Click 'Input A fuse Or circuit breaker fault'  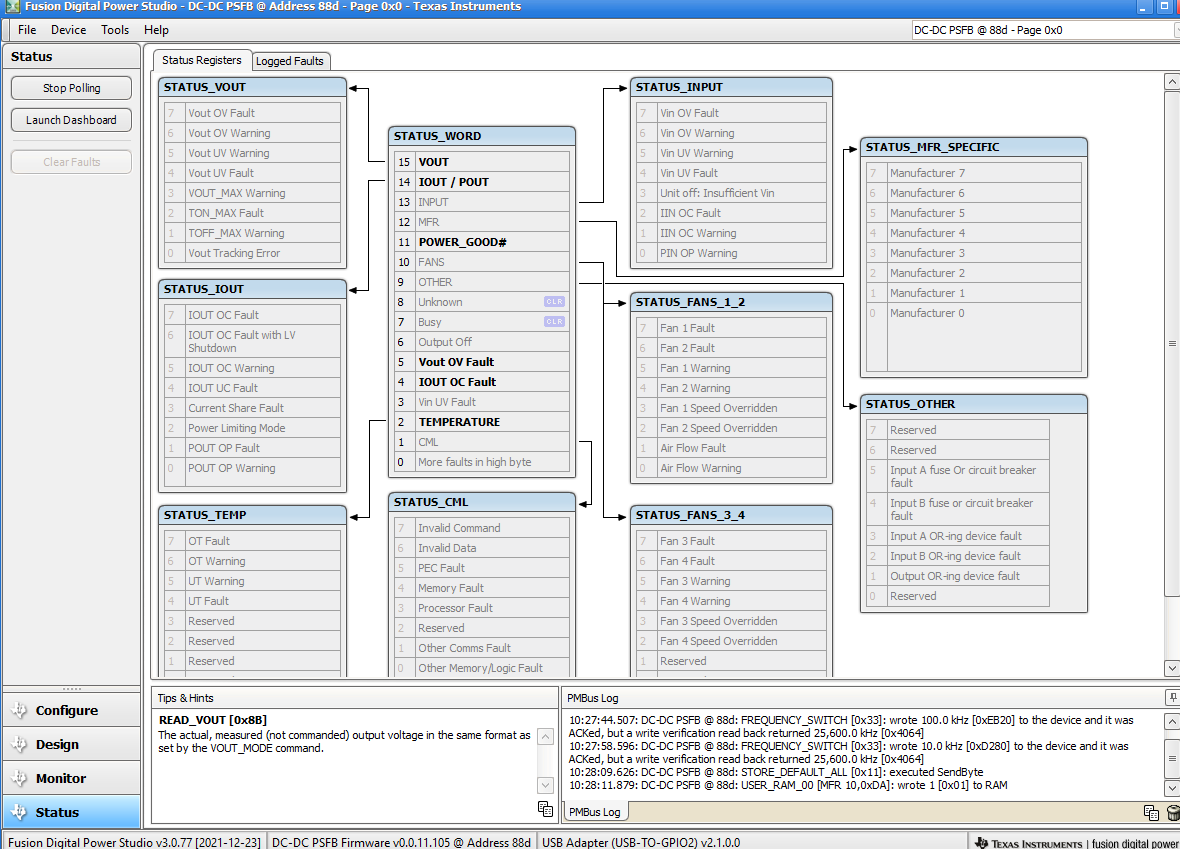click(957, 476)
